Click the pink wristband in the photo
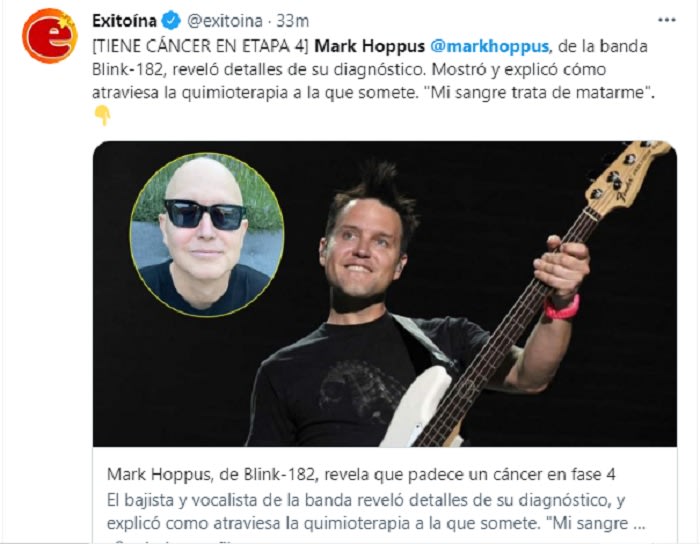Screen dimensions: 700x544 point(562,308)
